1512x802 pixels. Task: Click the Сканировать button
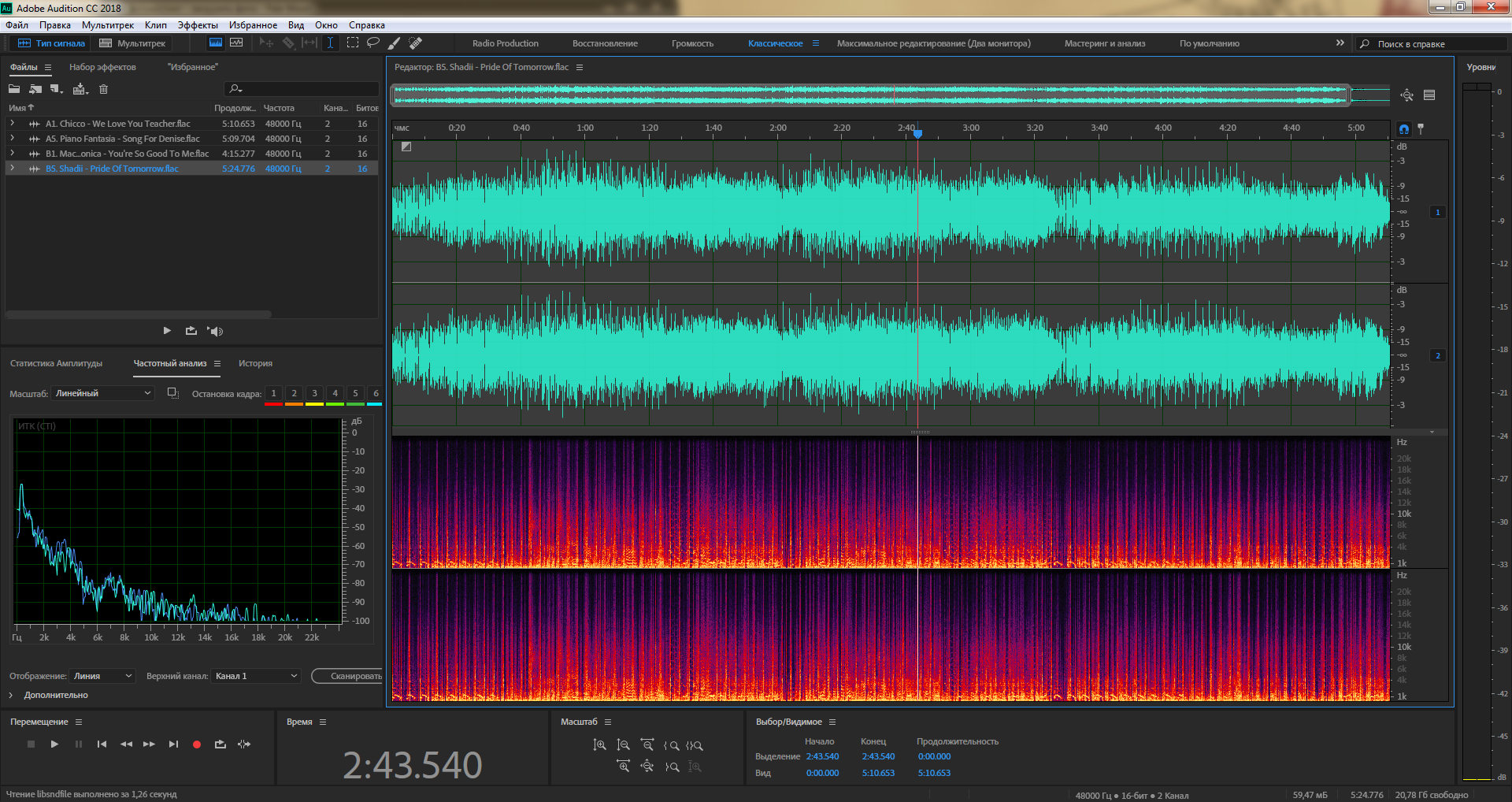(347, 676)
